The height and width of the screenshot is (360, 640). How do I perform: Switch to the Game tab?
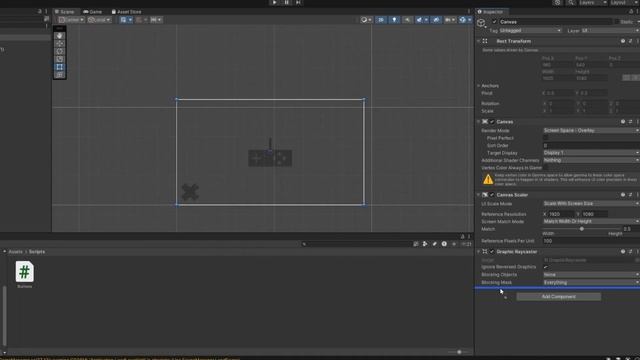pos(93,12)
